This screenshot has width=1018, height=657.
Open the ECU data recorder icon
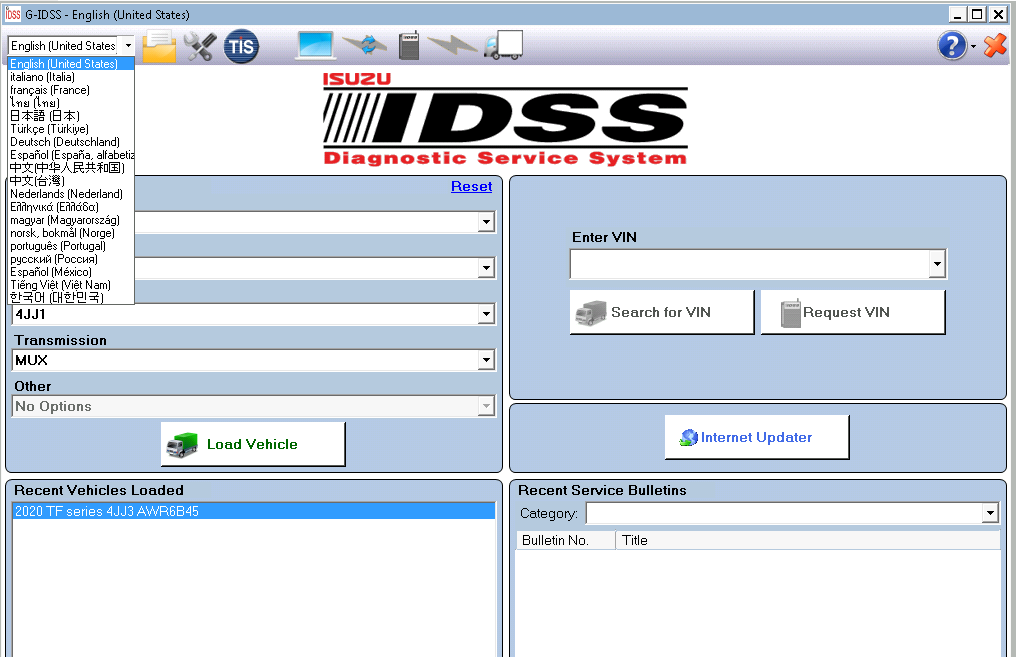(408, 45)
